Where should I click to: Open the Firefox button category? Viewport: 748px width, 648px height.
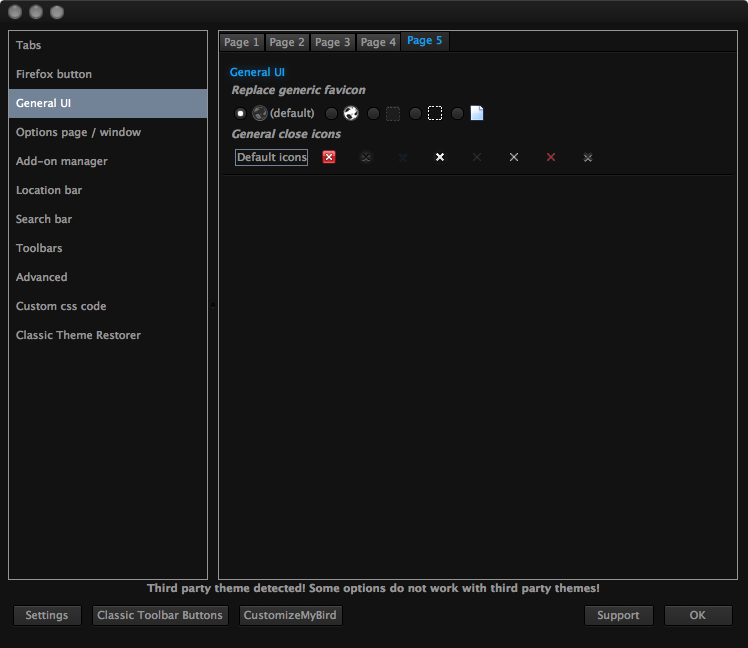pyautogui.click(x=108, y=74)
